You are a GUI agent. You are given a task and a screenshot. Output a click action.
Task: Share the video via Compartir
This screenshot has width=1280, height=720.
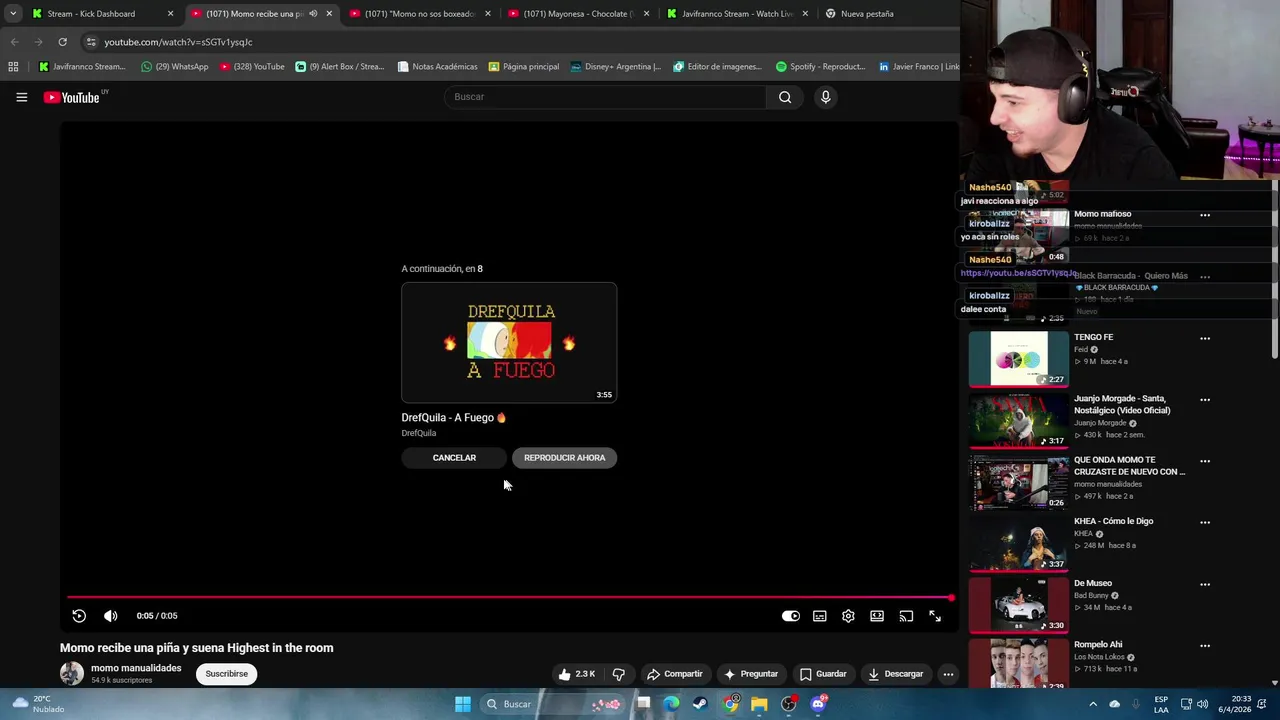674,674
